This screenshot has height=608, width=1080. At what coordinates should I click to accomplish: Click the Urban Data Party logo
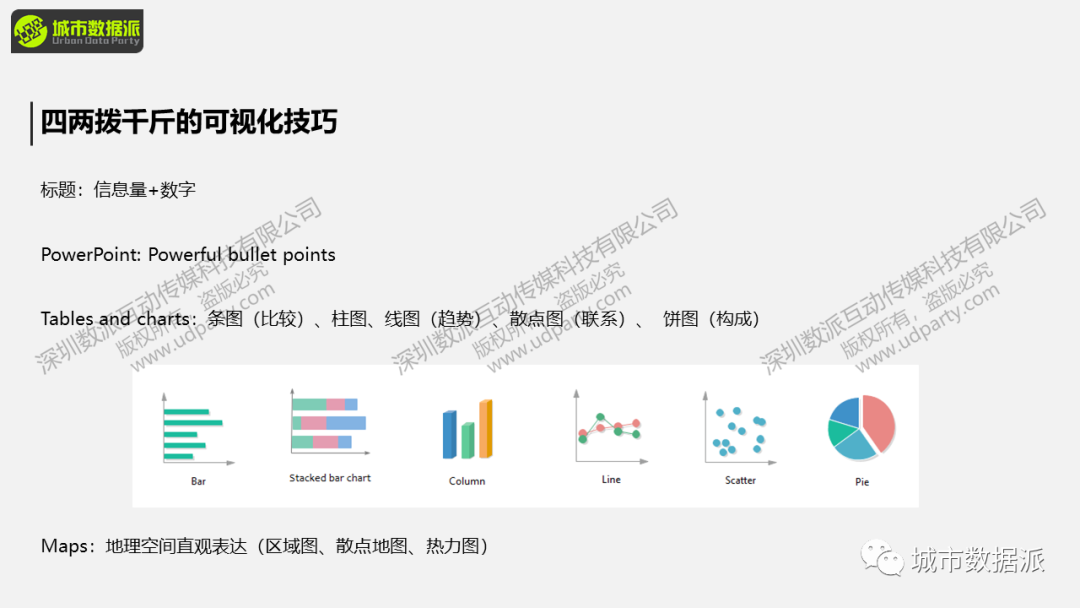click(77, 31)
